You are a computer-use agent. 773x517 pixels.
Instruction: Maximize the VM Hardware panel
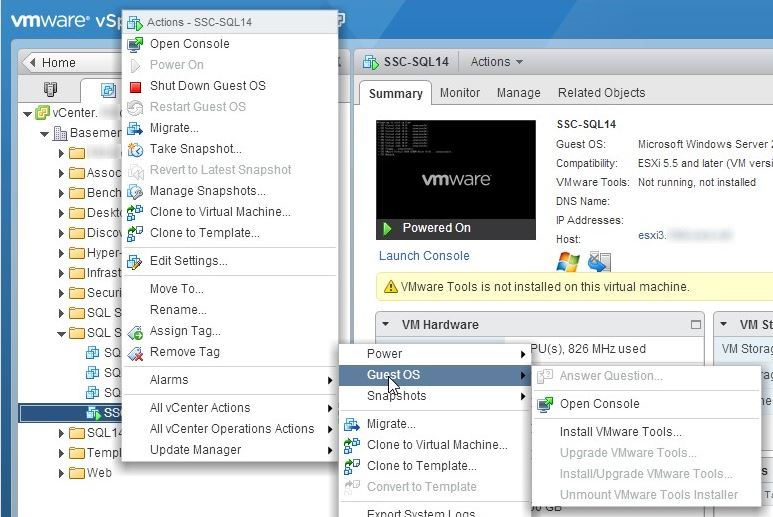(x=696, y=324)
